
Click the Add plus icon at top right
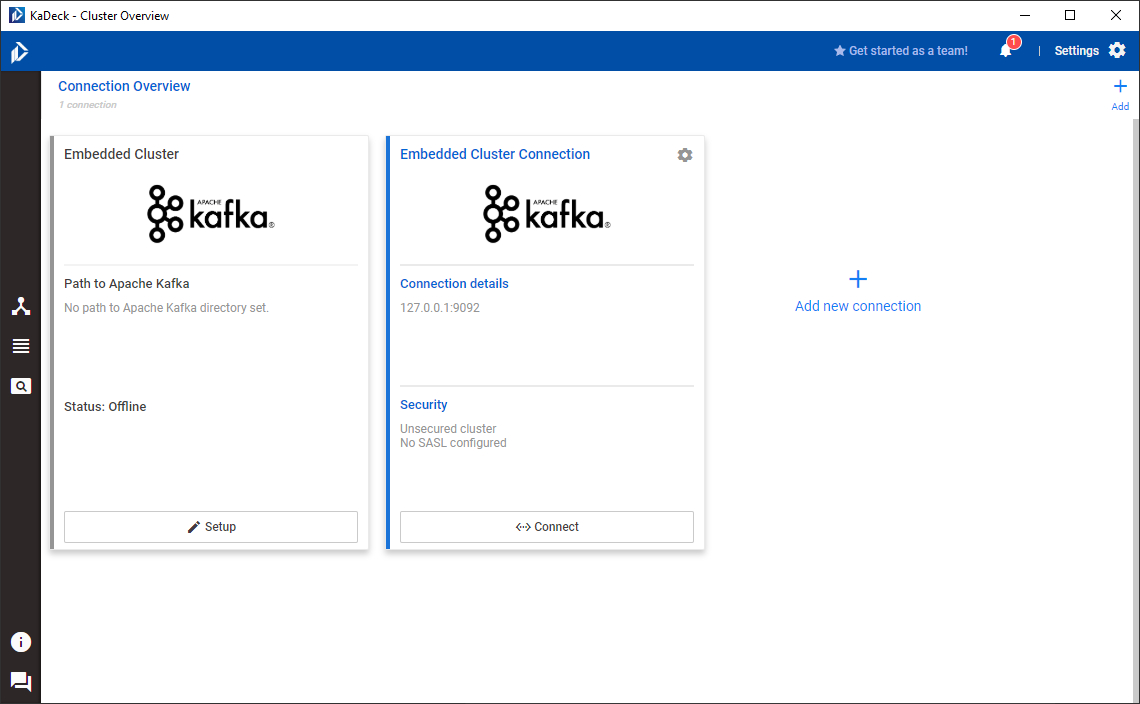[1120, 87]
